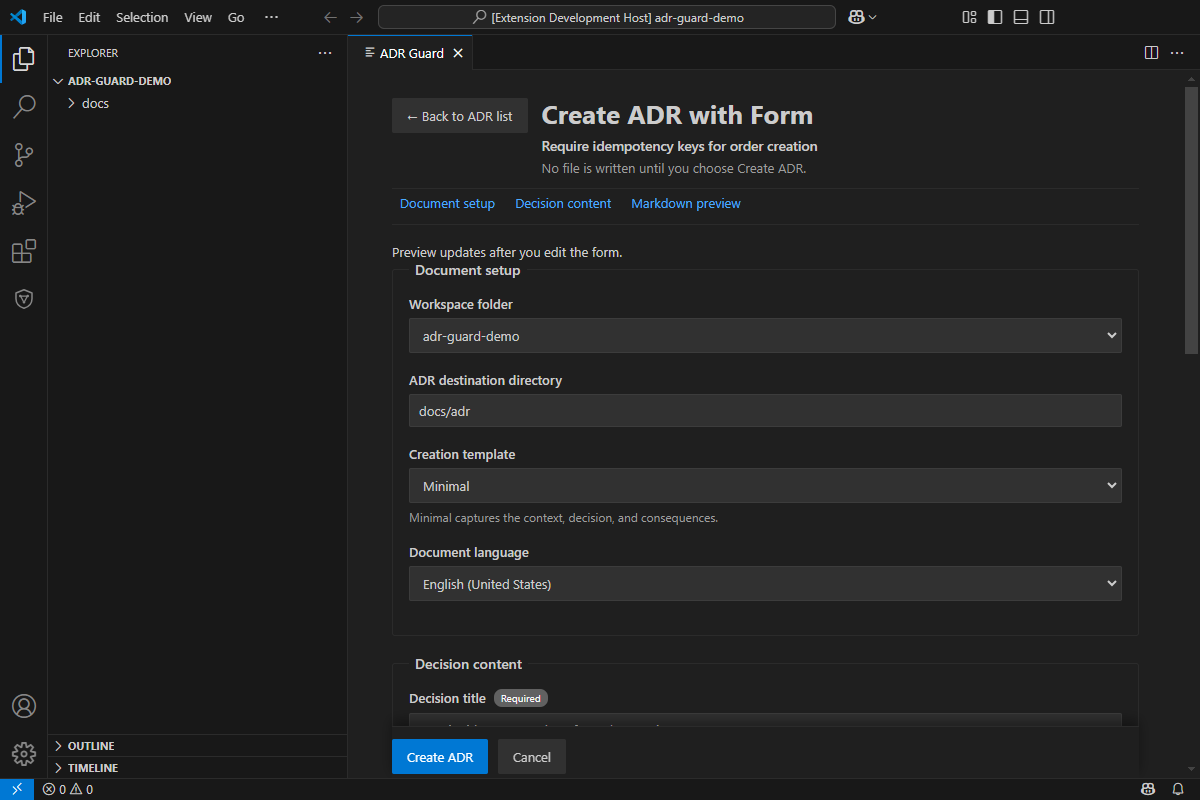Open the File menu
The image size is (1200, 800).
click(x=53, y=17)
